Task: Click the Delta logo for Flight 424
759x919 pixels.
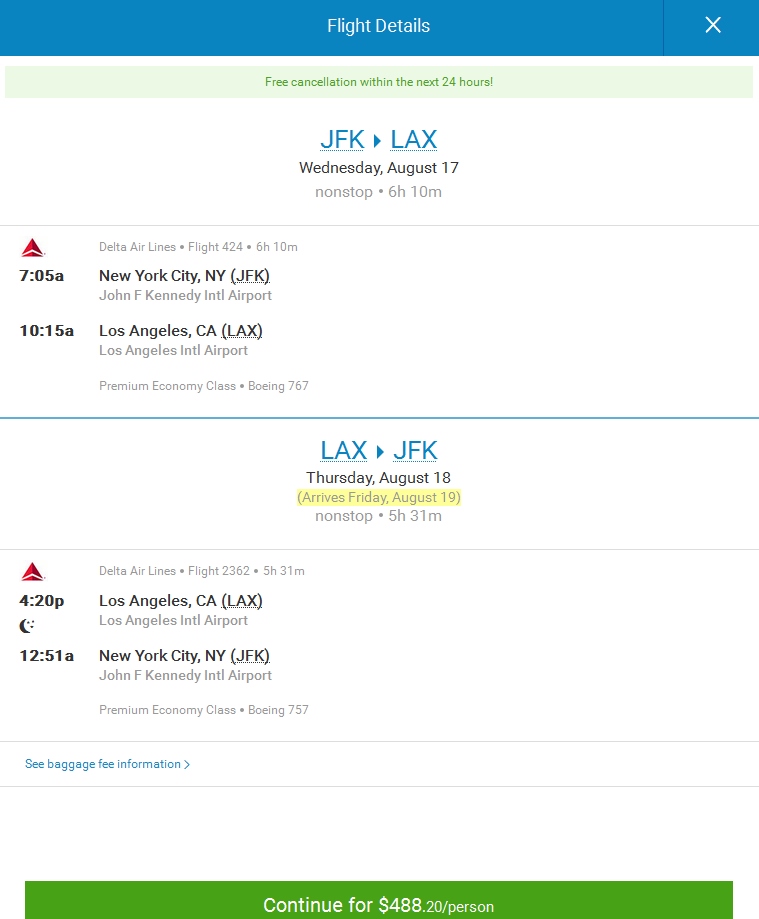Action: point(32,248)
